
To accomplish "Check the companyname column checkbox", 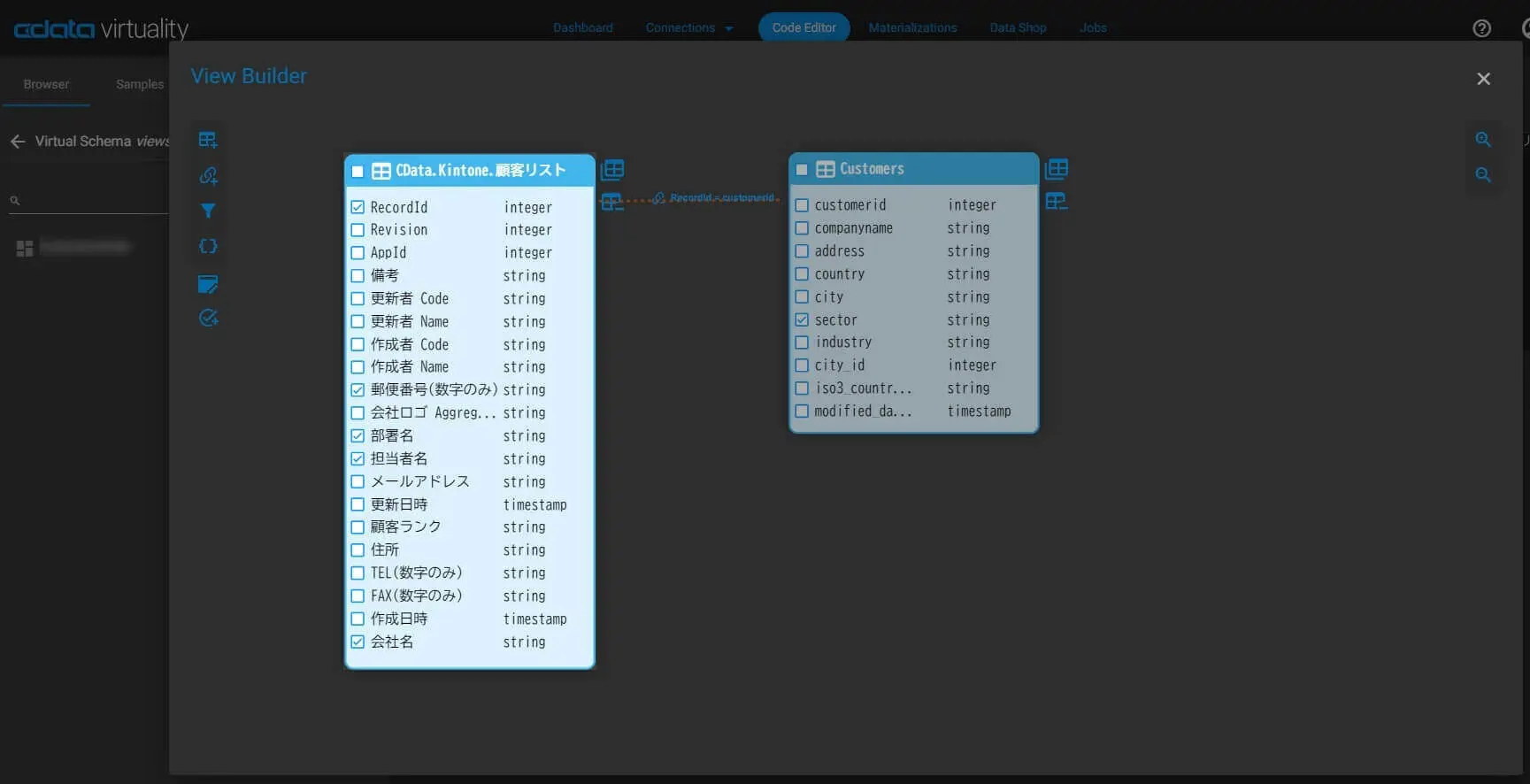I will (802, 228).
